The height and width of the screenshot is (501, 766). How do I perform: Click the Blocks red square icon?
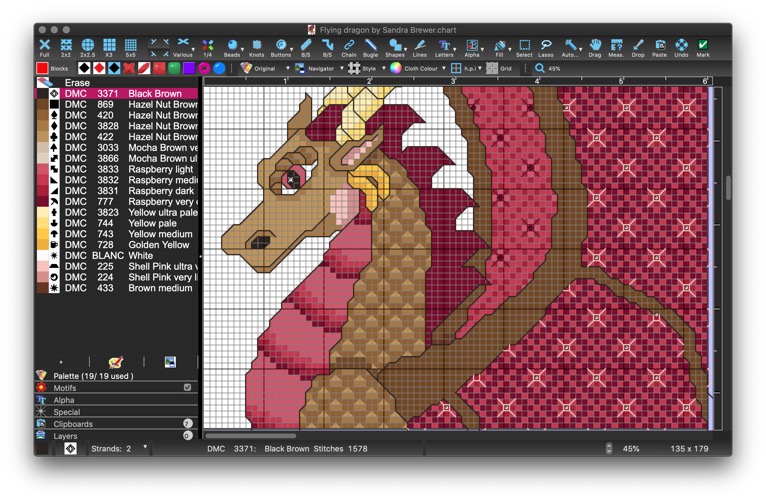click(42, 68)
